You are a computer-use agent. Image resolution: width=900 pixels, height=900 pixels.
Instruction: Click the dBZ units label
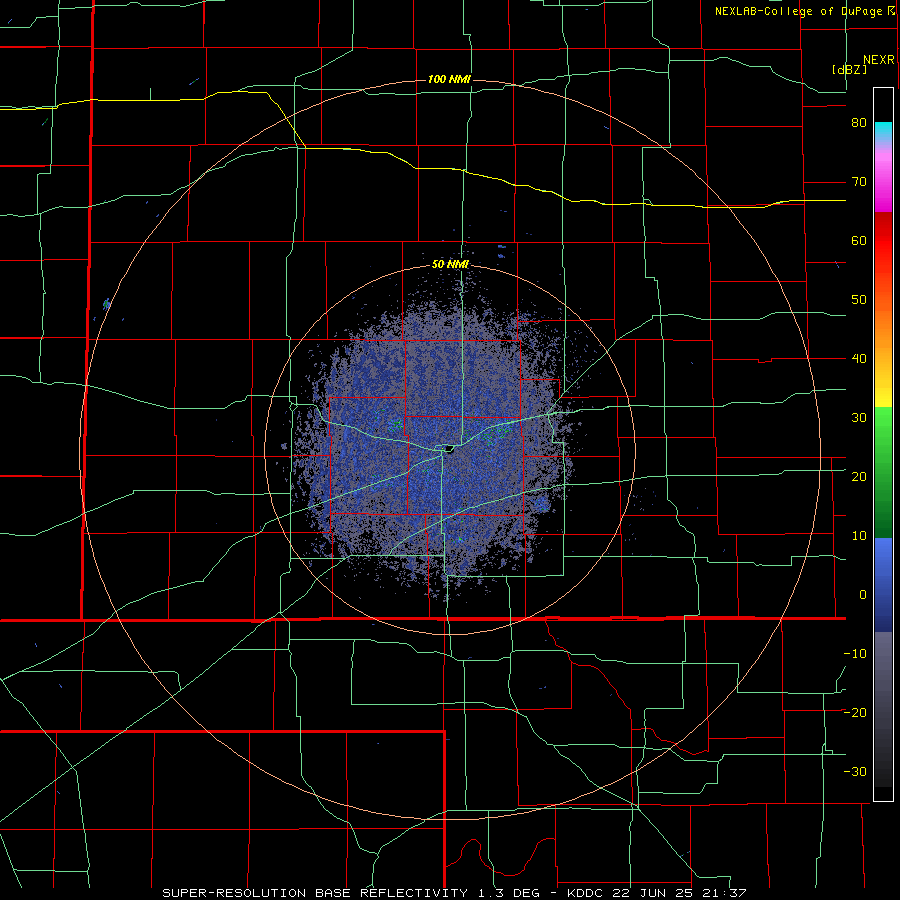[x=849, y=69]
